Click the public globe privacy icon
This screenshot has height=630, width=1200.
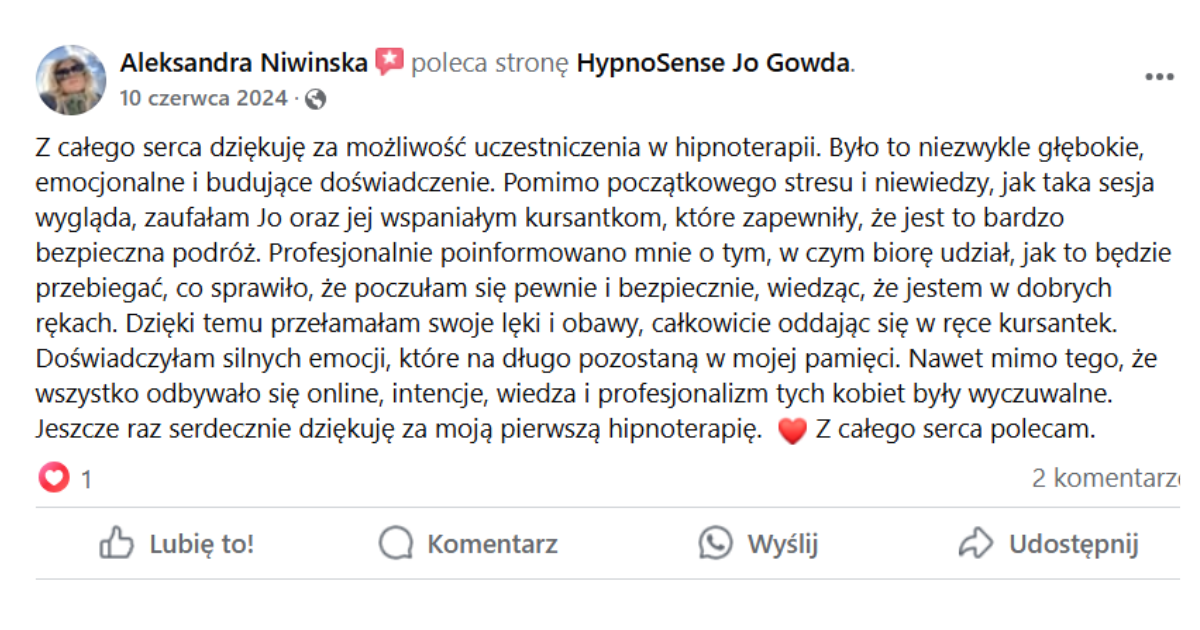[315, 99]
